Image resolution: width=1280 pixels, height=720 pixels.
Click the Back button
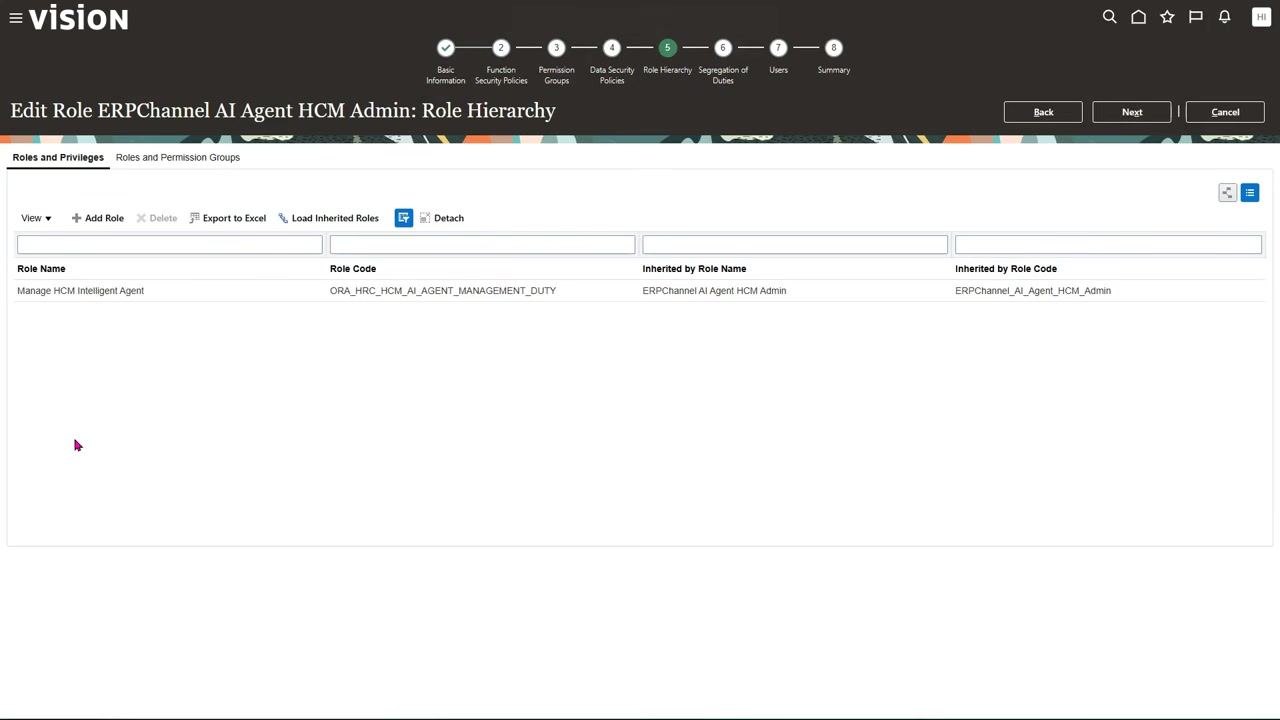(x=1043, y=112)
